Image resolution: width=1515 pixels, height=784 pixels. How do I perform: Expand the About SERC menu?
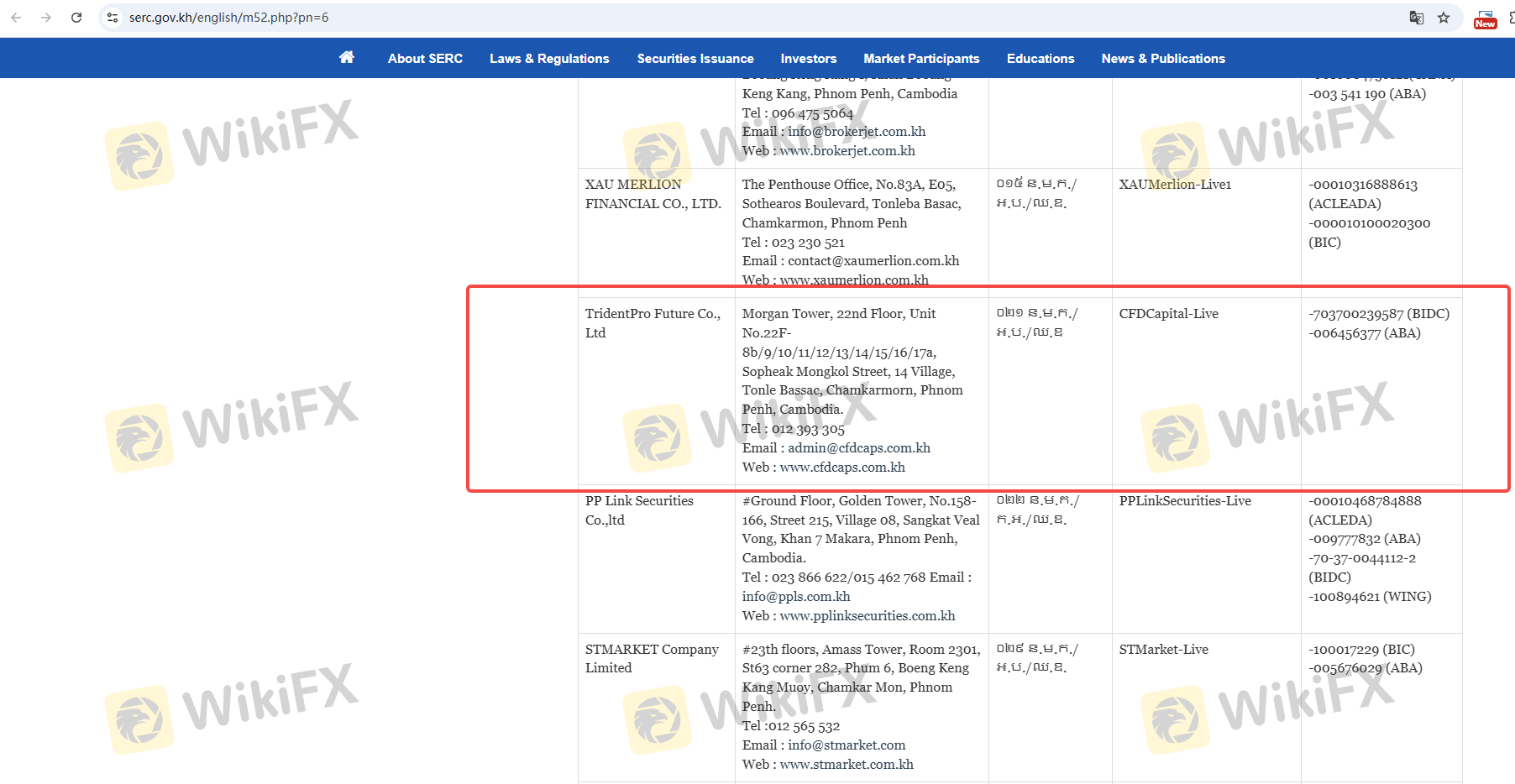pos(425,59)
